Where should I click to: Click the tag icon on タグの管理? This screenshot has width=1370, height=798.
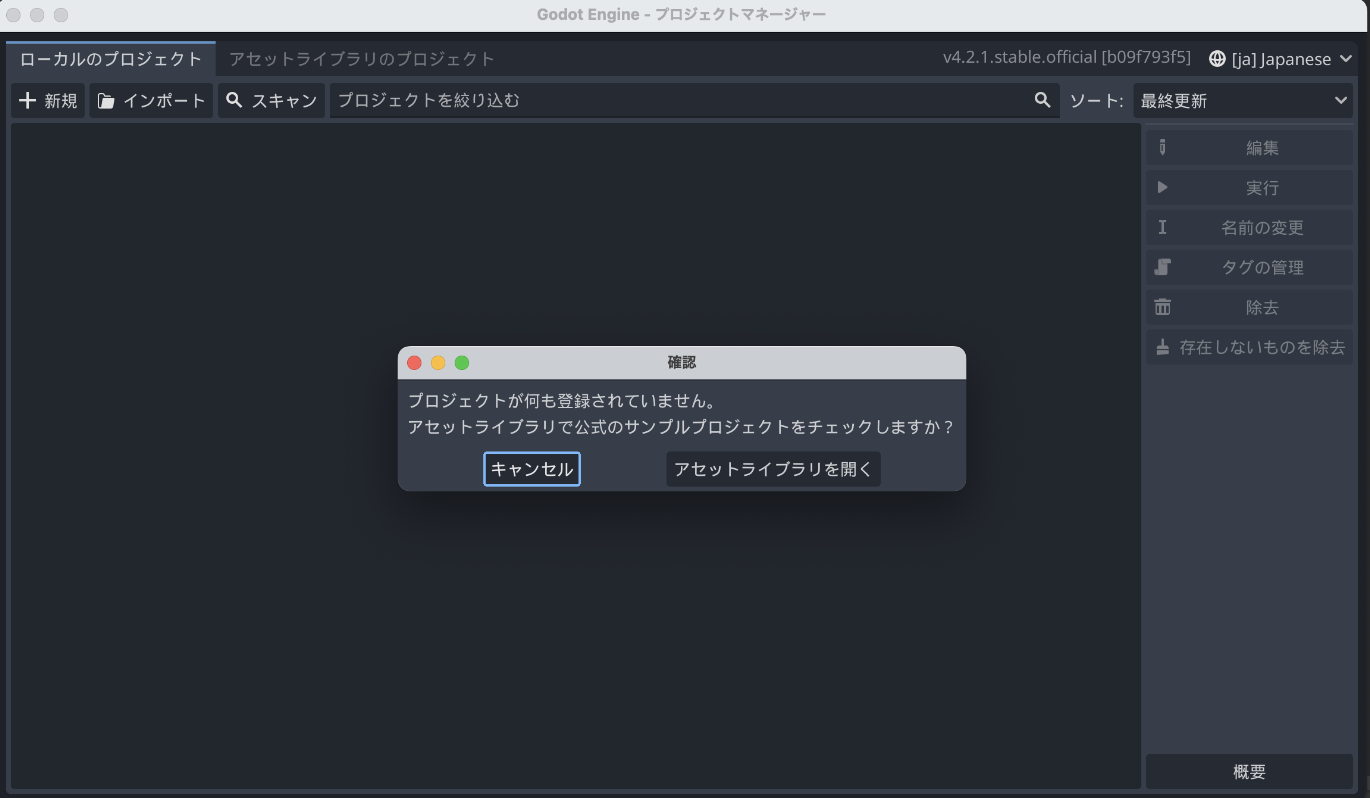(x=1162, y=267)
